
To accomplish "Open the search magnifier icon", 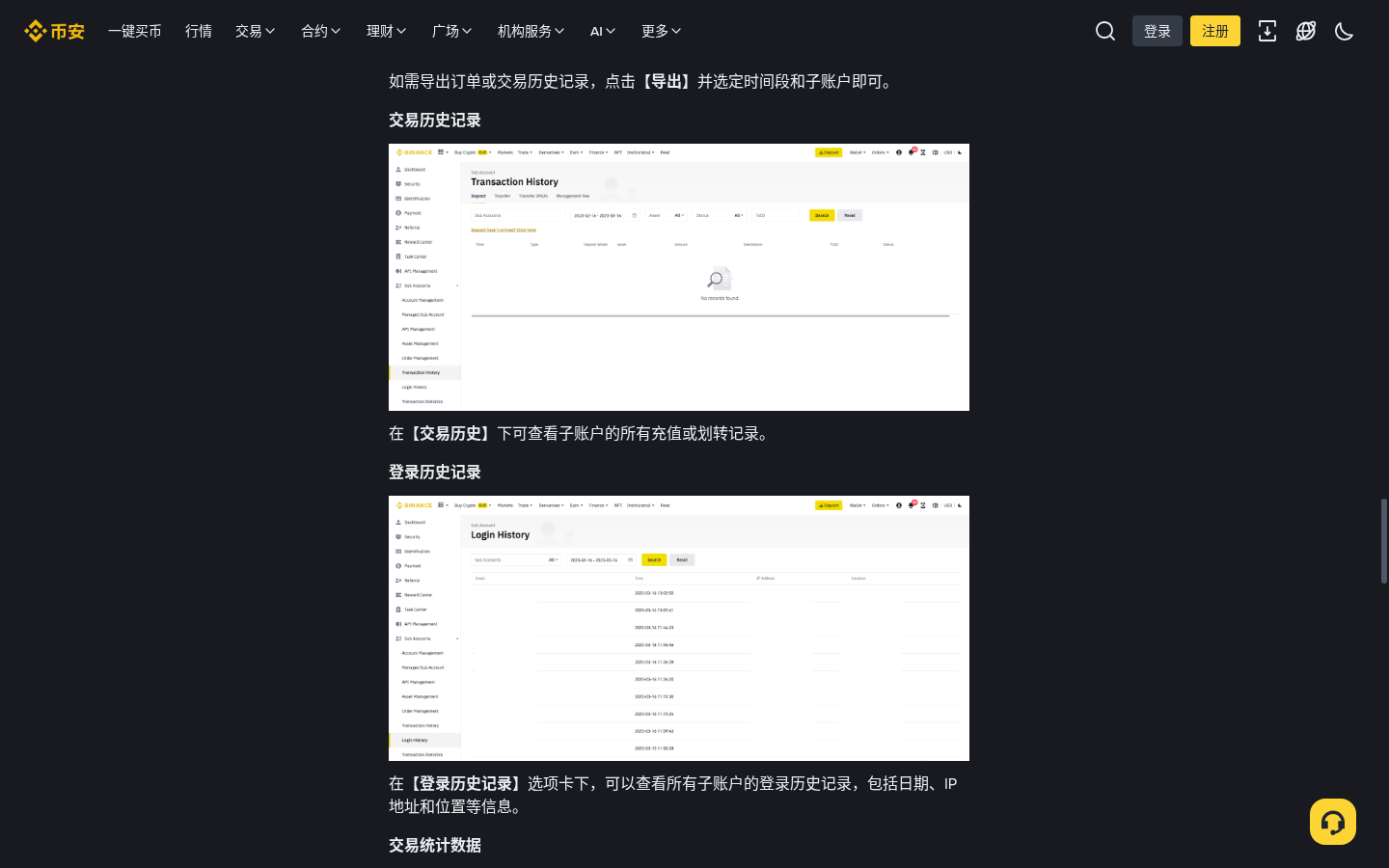I will pos(1105,31).
